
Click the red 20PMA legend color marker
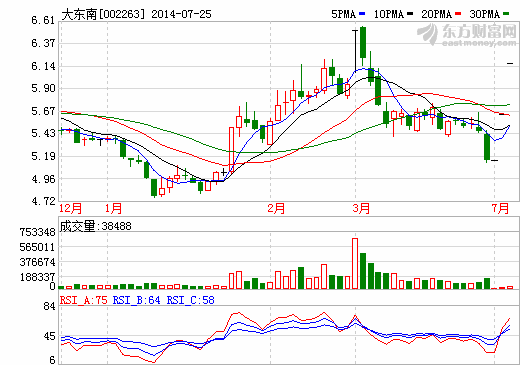pos(458,14)
